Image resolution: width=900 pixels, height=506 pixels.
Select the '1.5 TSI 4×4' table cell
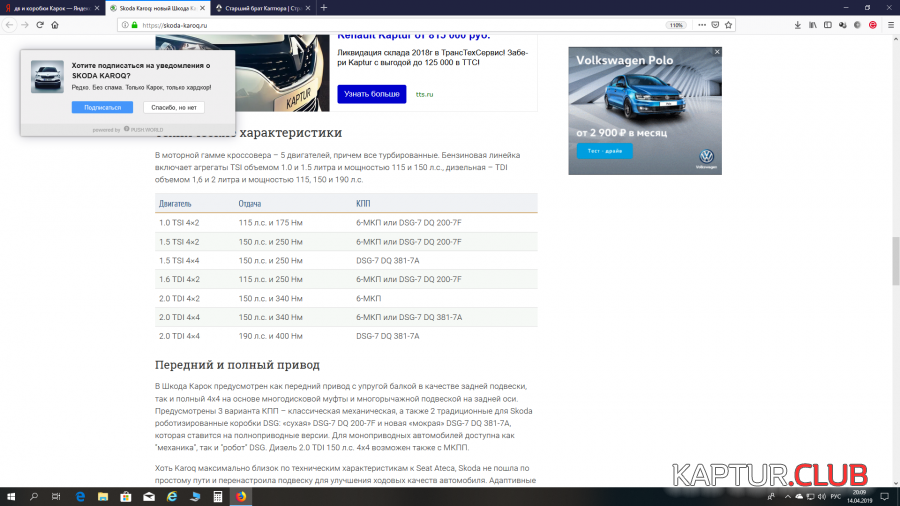(179, 260)
